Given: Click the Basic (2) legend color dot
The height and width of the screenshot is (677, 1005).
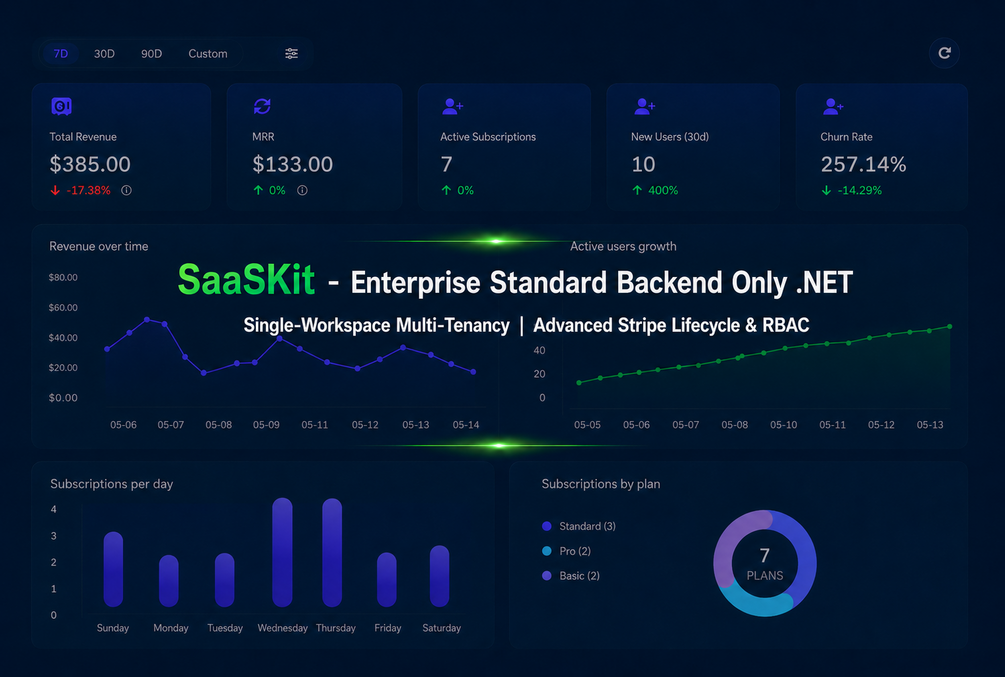Looking at the screenshot, I should click(547, 576).
